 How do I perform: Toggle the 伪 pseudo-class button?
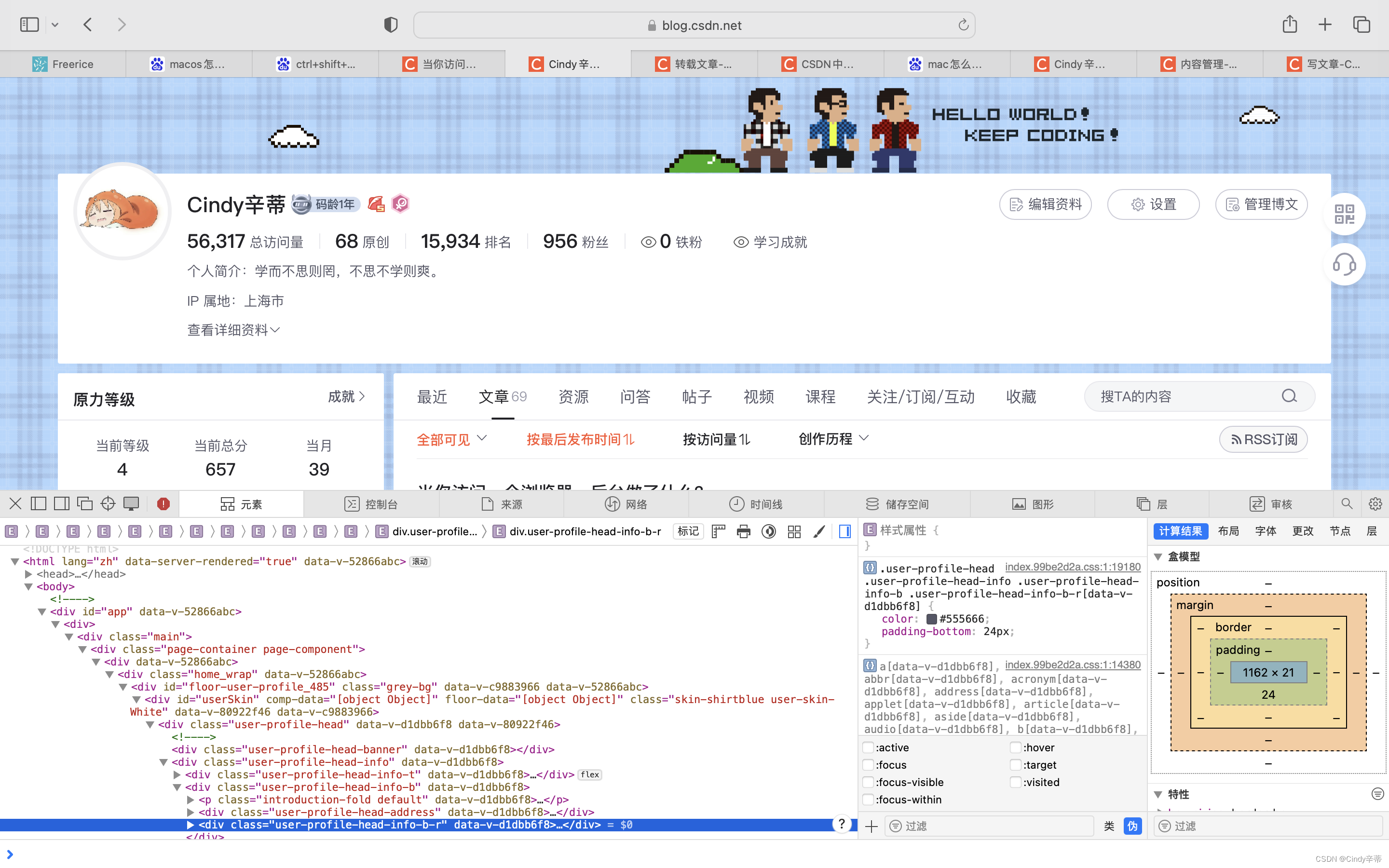[1132, 826]
